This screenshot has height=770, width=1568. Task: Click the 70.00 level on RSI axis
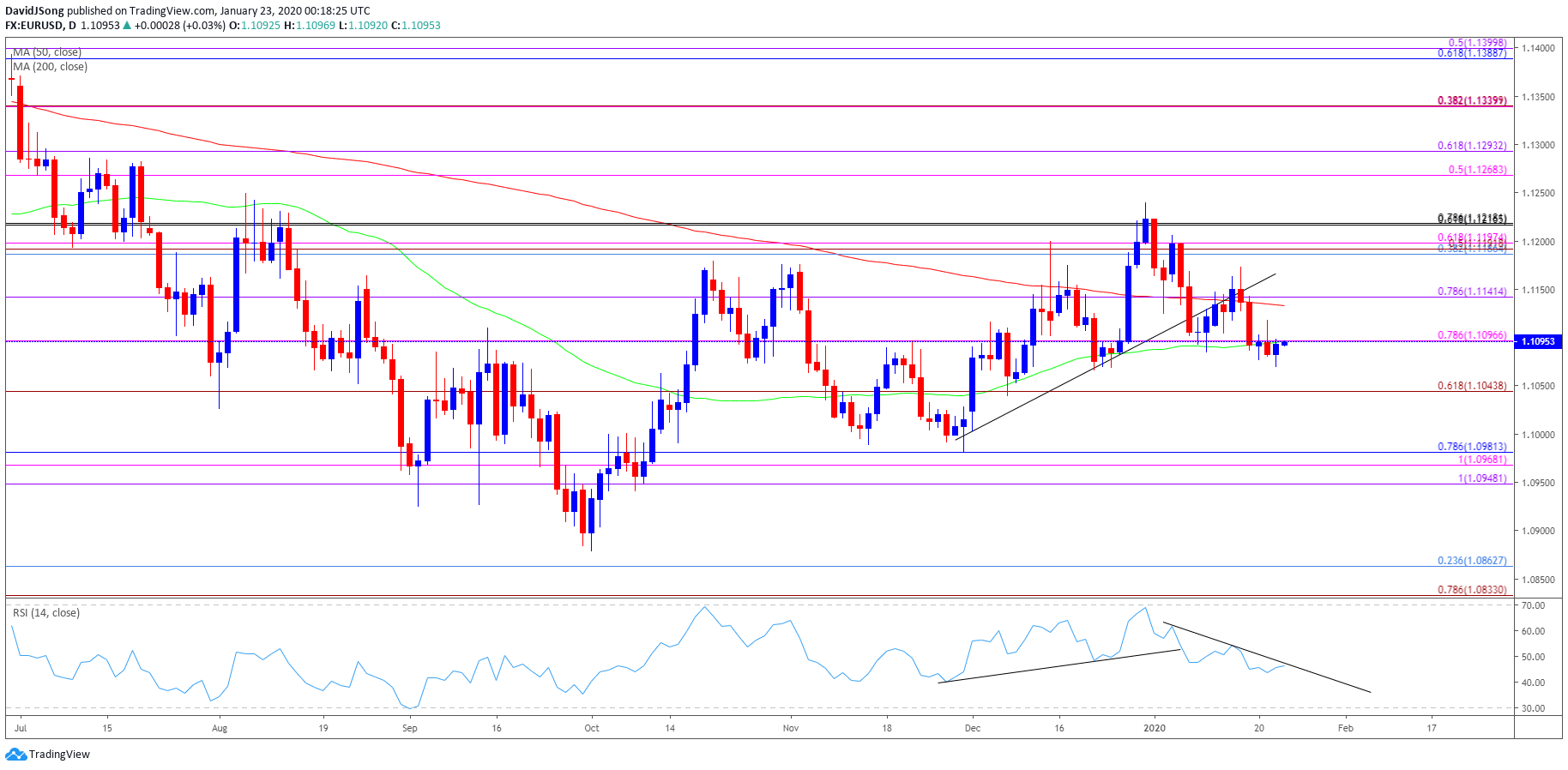[x=1533, y=606]
